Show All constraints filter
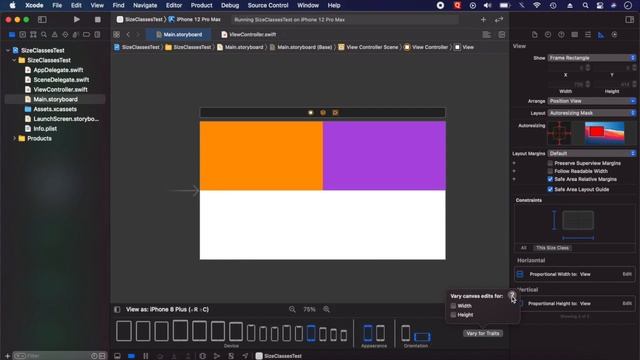Screen dimensions: 640x360 pos(524,248)
